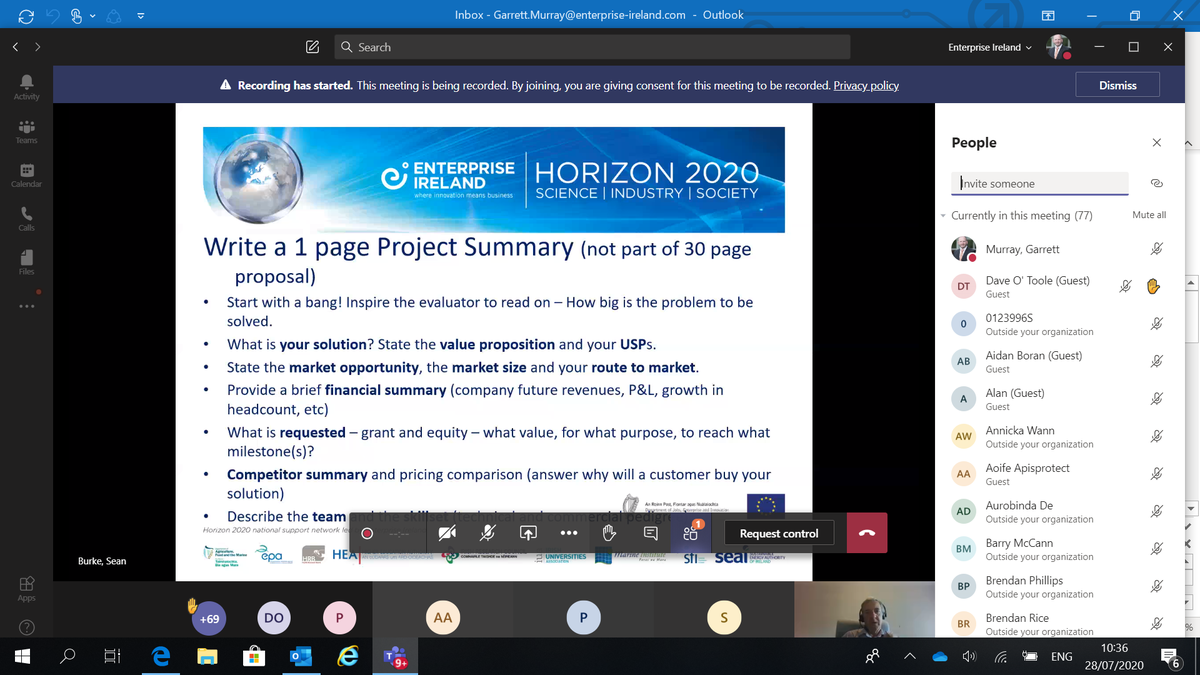Click the Request control button
Viewport: 1200px width, 675px height.
(779, 534)
